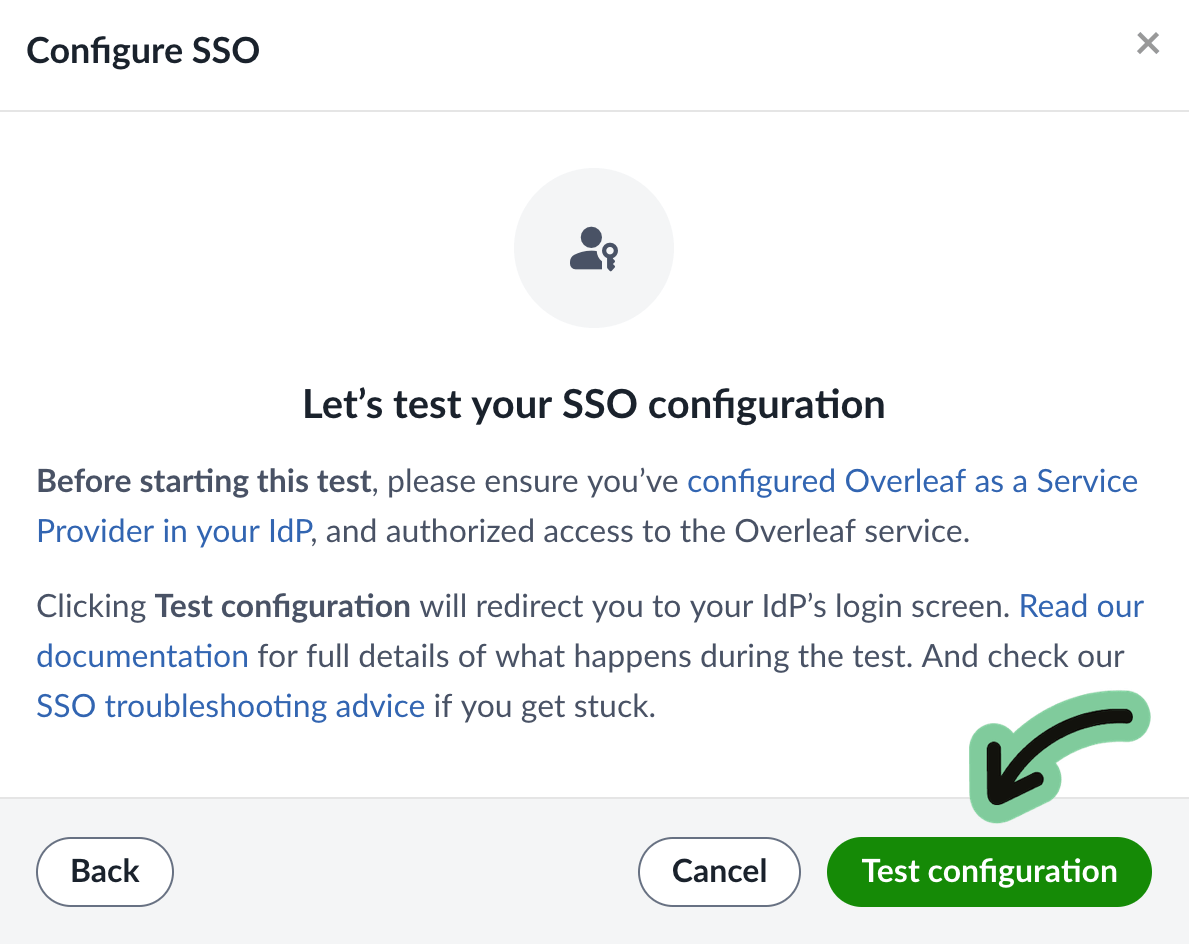Click 'will redirect you to your IdP's login screen'

(x=714, y=607)
